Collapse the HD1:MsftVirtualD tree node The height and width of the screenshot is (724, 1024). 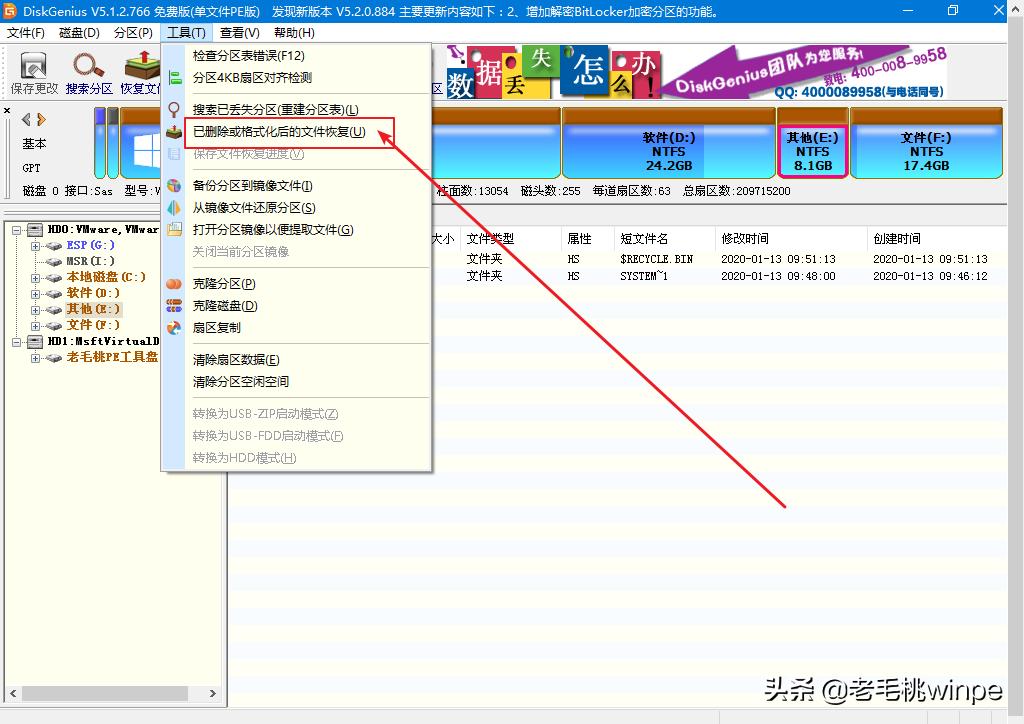(x=16, y=342)
